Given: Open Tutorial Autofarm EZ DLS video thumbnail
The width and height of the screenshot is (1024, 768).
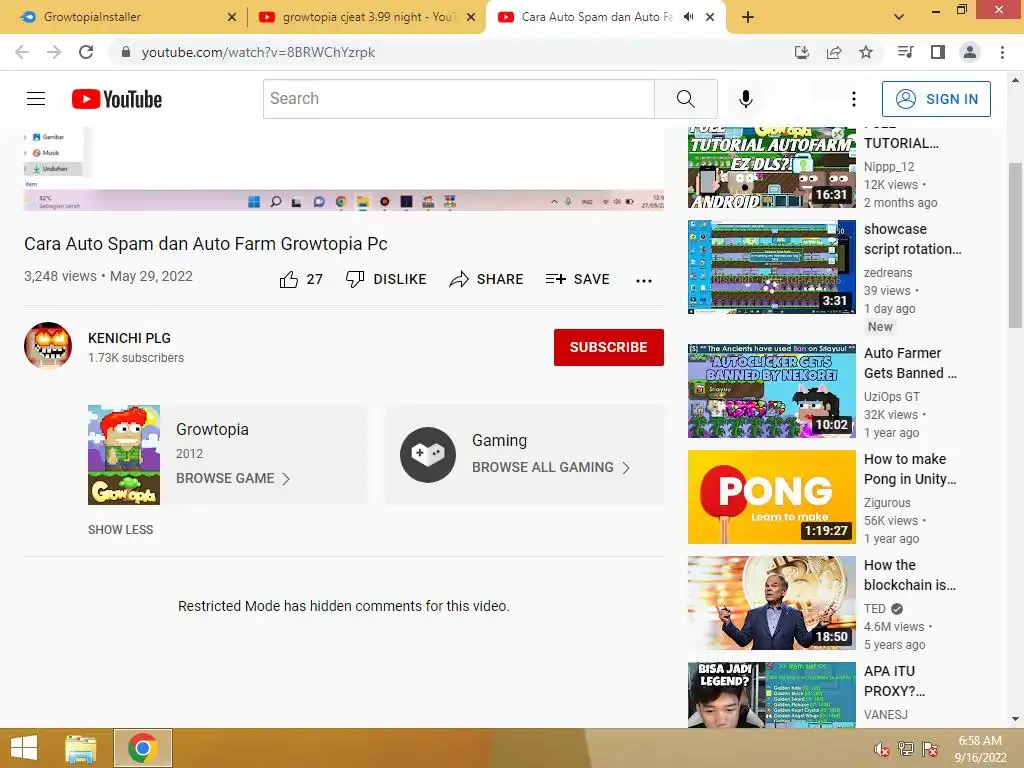Looking at the screenshot, I should 771,167.
